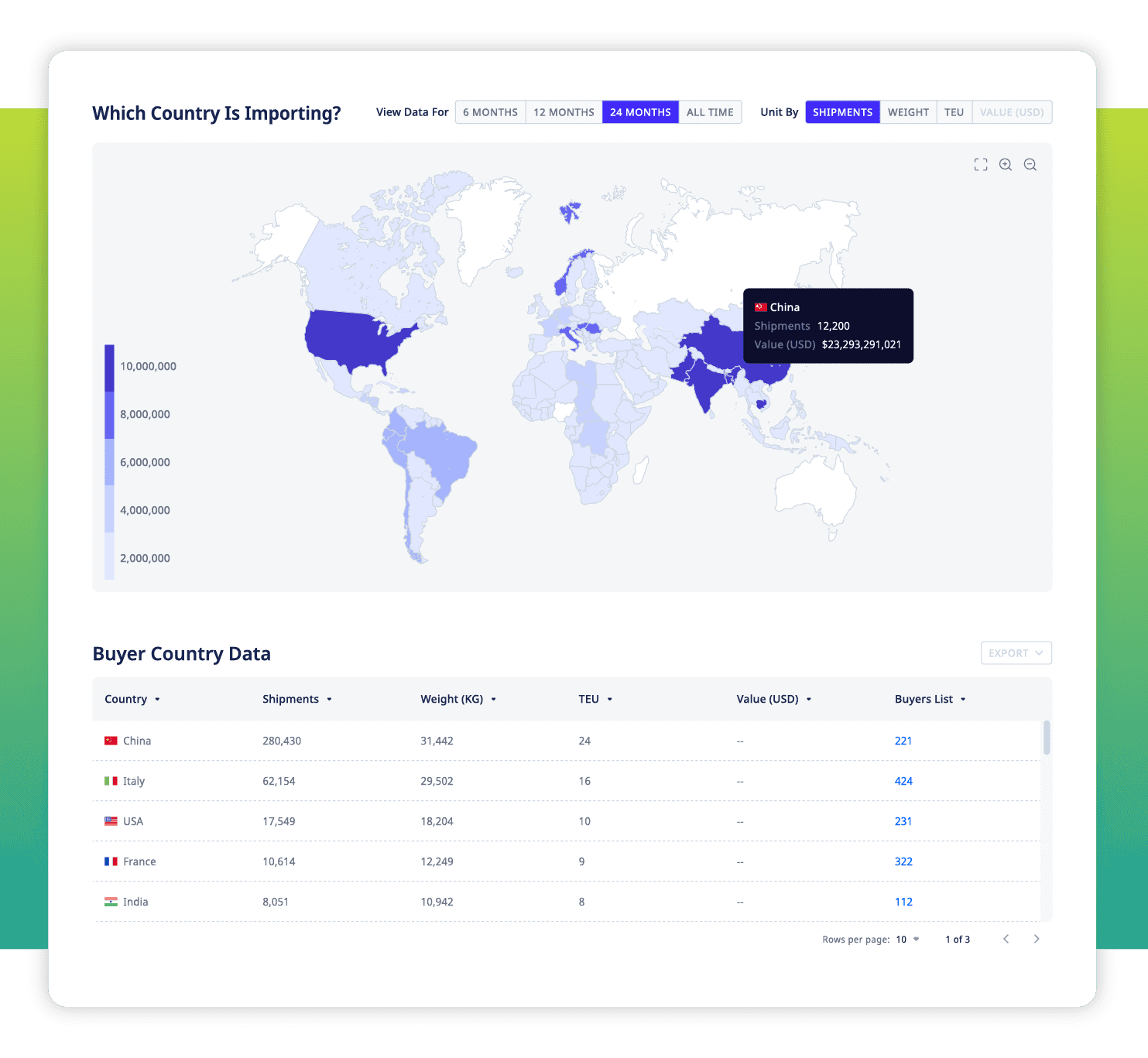
Task: Select the 12 MONTHS data range
Action: [564, 112]
